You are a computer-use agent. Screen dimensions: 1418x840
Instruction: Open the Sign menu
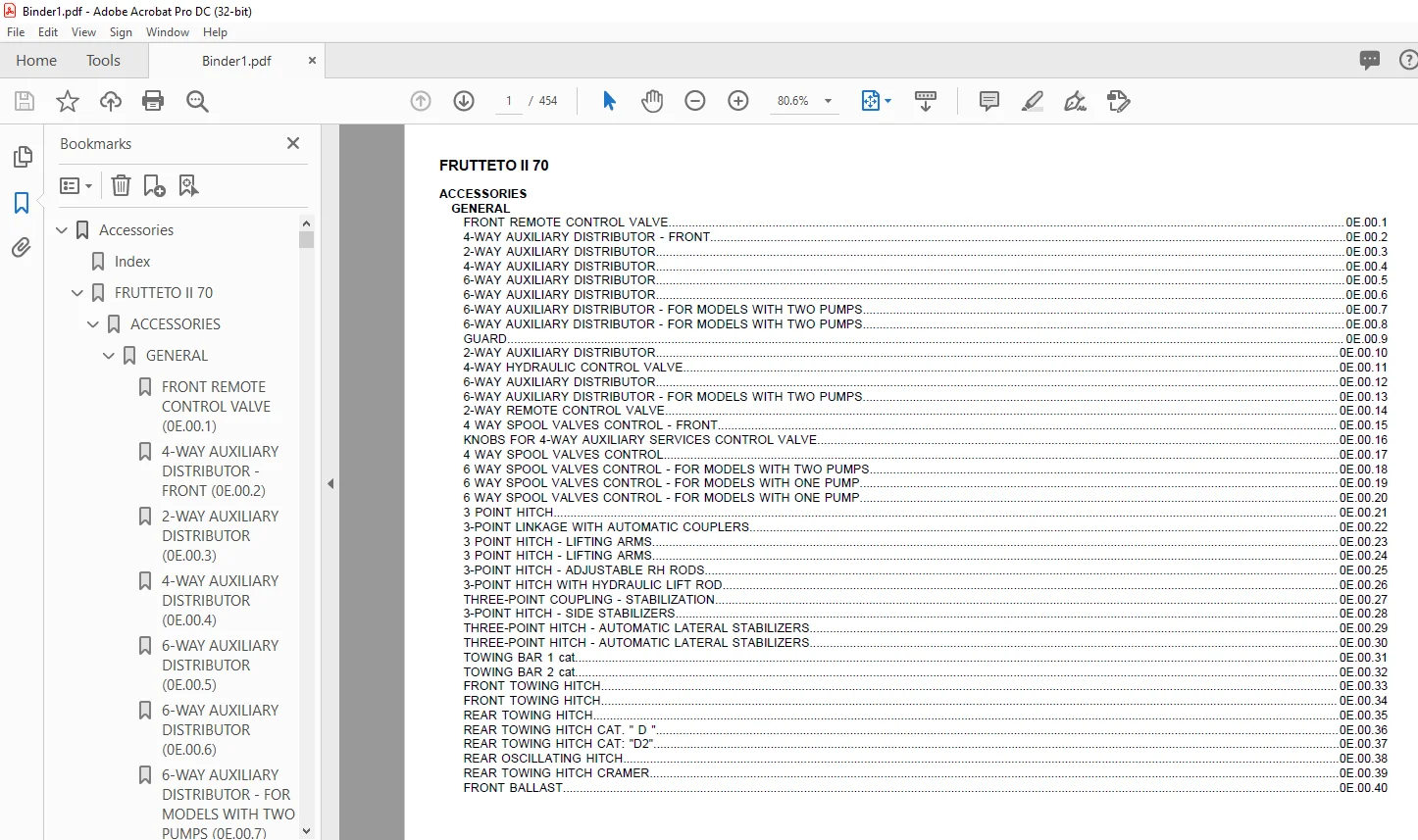coord(121,32)
